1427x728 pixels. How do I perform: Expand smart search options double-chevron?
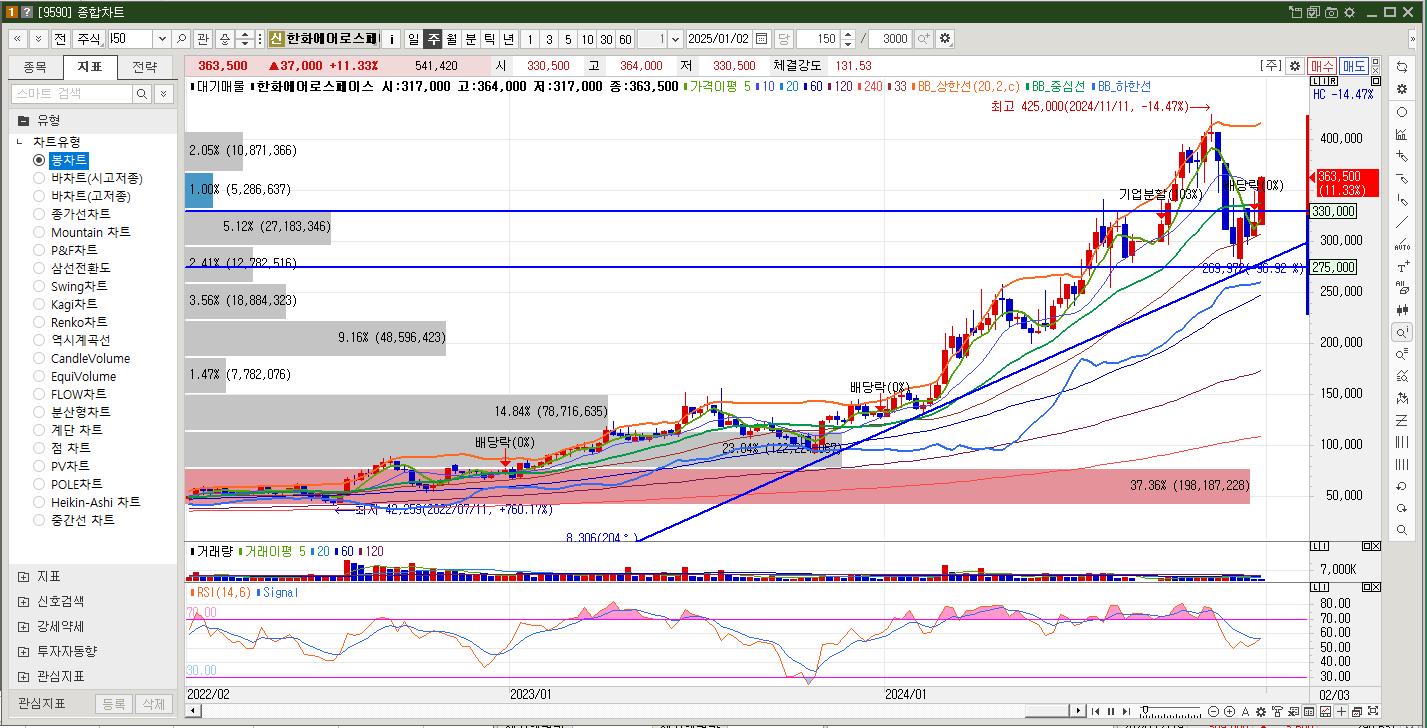164,94
